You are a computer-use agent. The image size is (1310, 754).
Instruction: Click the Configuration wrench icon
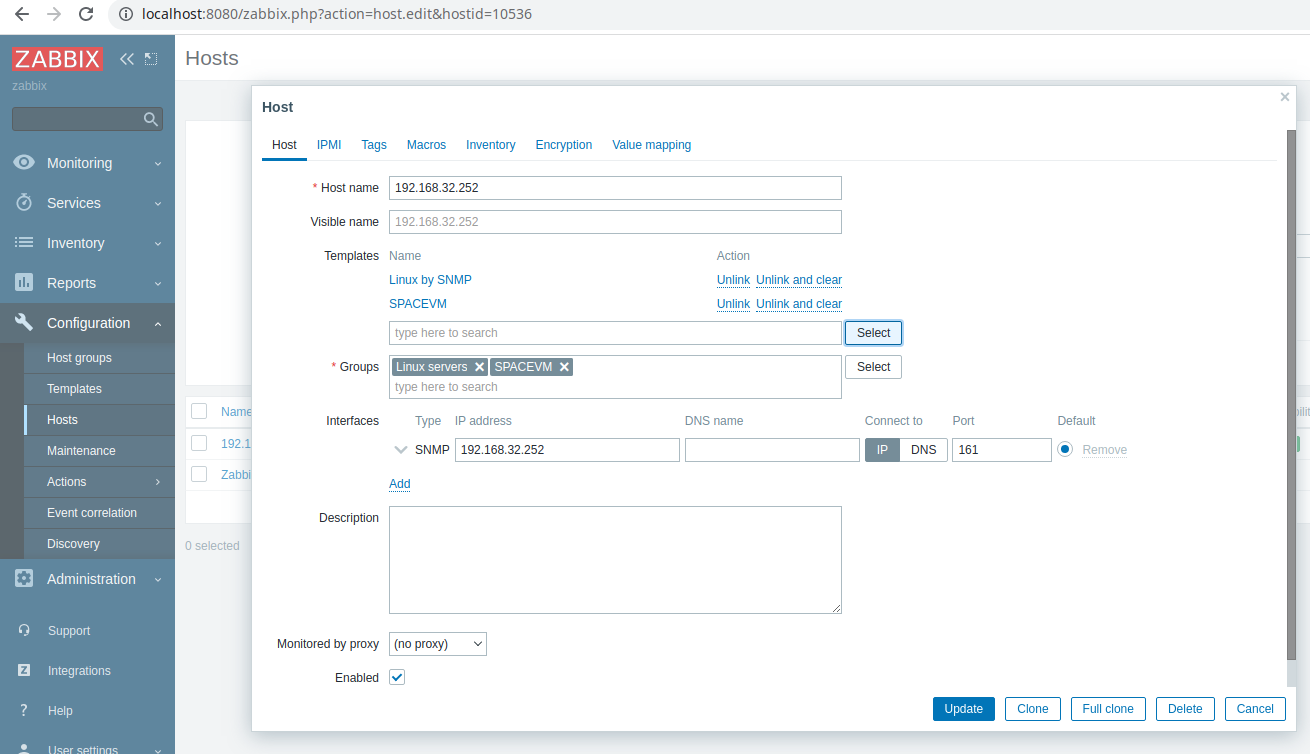[x=24, y=323]
